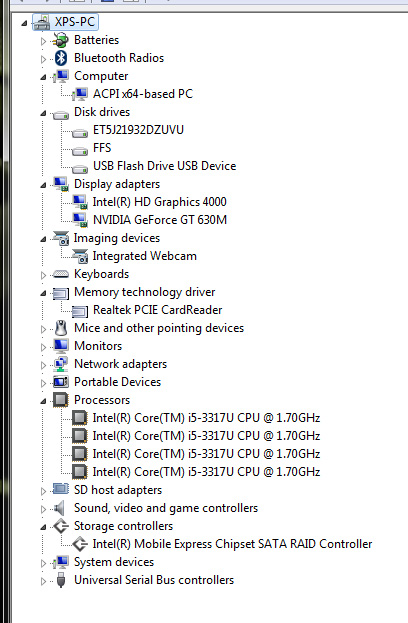Select Realtek PCIE CardReader entry

pyautogui.click(x=157, y=310)
